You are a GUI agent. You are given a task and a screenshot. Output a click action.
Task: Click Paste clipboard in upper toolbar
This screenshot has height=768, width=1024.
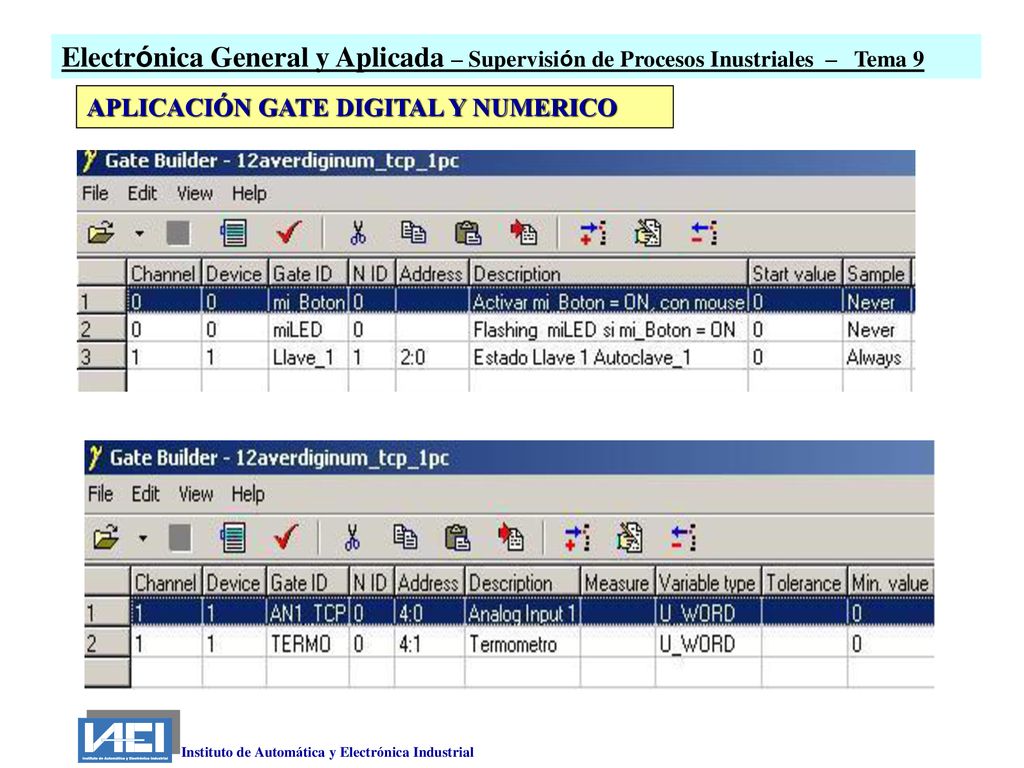(x=468, y=233)
